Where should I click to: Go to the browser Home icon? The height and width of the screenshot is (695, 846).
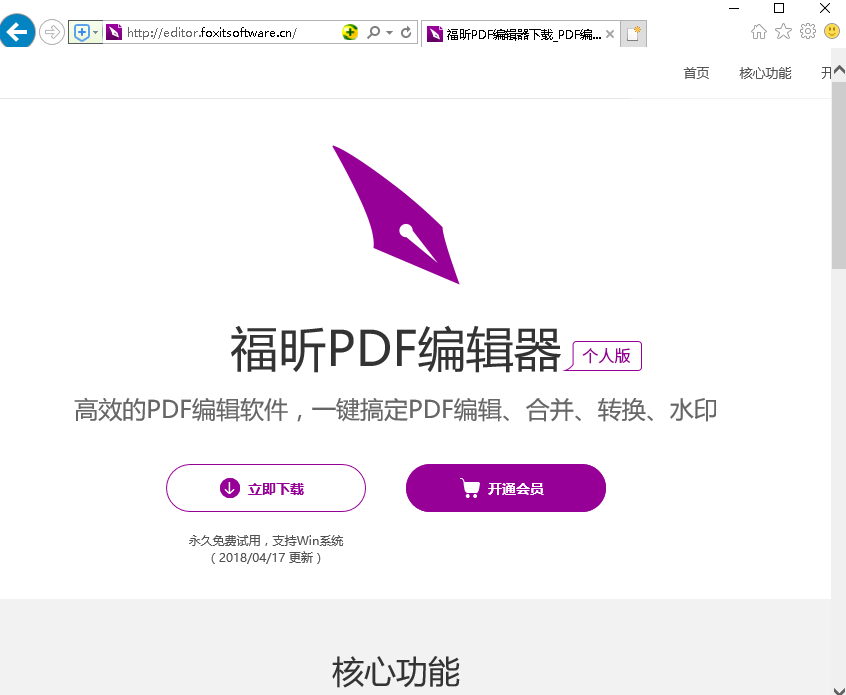point(759,32)
